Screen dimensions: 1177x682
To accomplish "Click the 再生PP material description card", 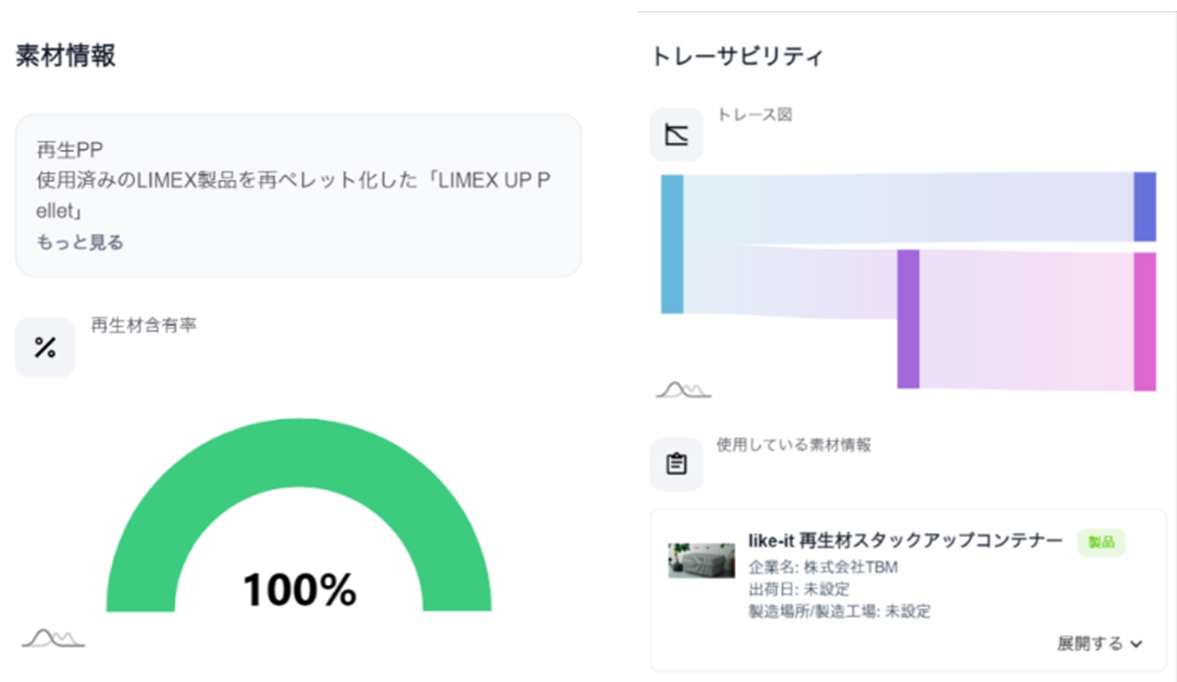I will pos(298,195).
